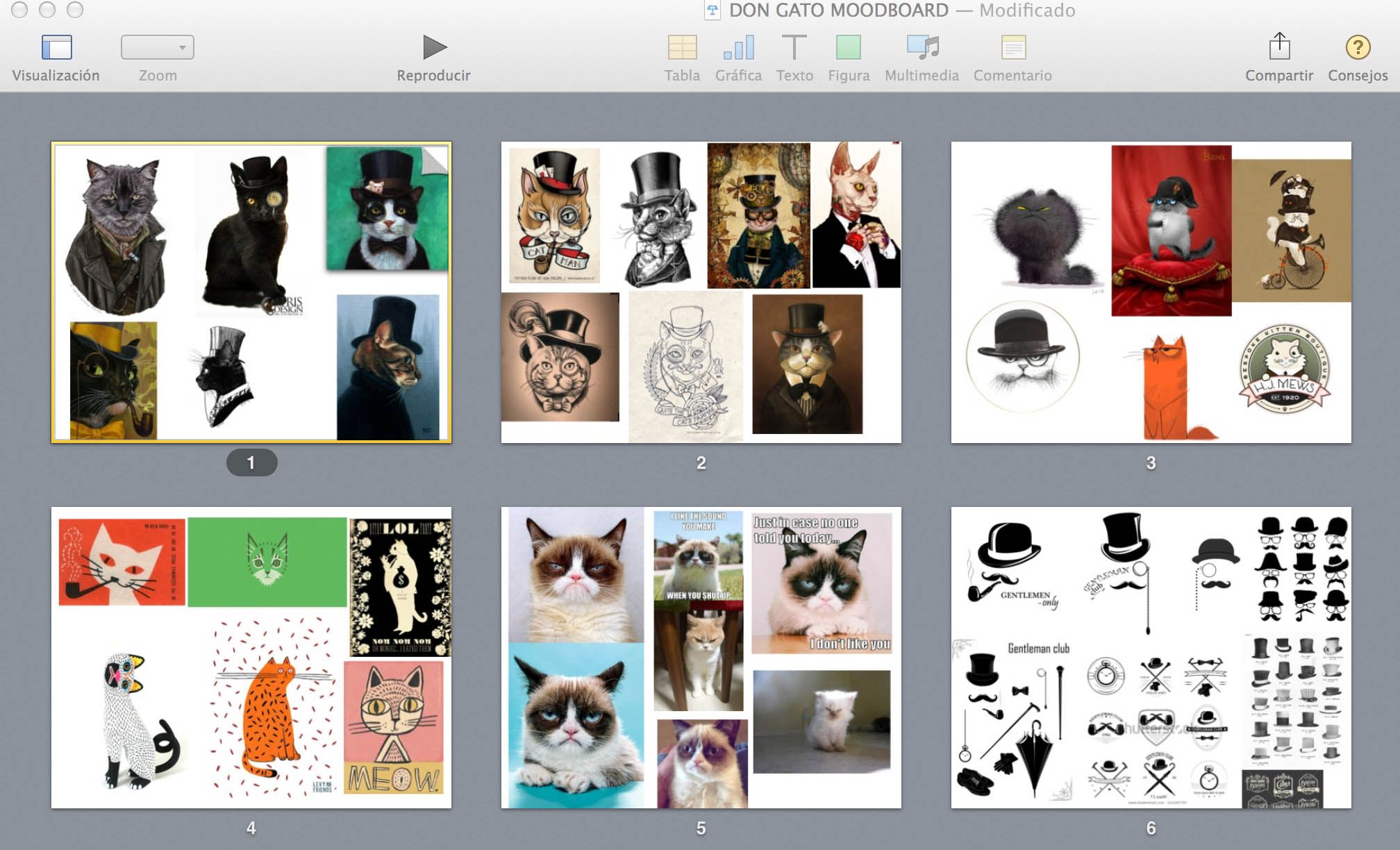1400x850 pixels.
Task: Click the slide number 5 label
Action: pos(701,828)
